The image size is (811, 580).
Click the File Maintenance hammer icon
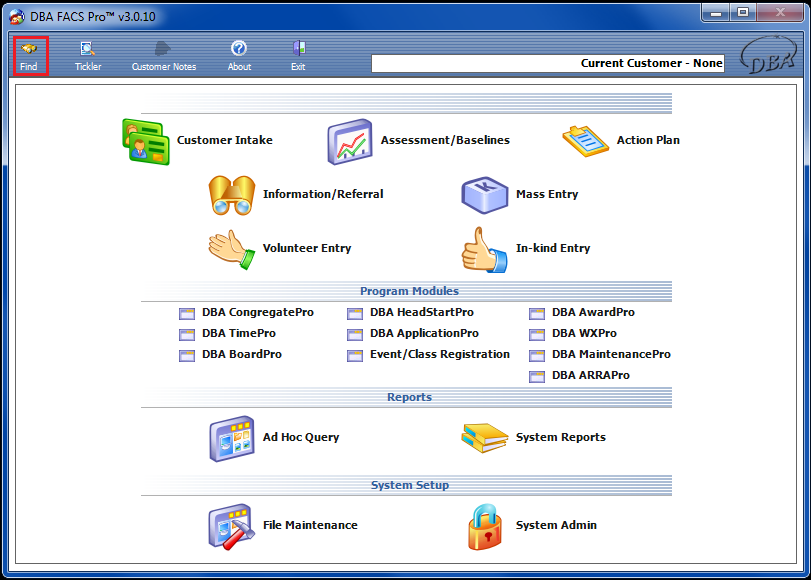(232, 527)
